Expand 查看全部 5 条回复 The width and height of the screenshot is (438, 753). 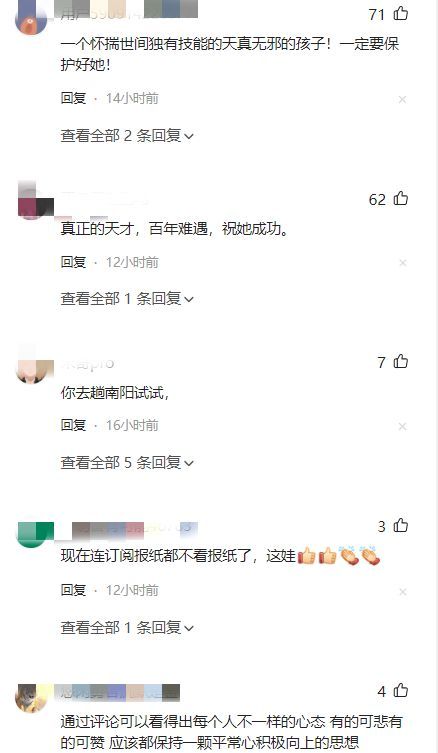(127, 462)
